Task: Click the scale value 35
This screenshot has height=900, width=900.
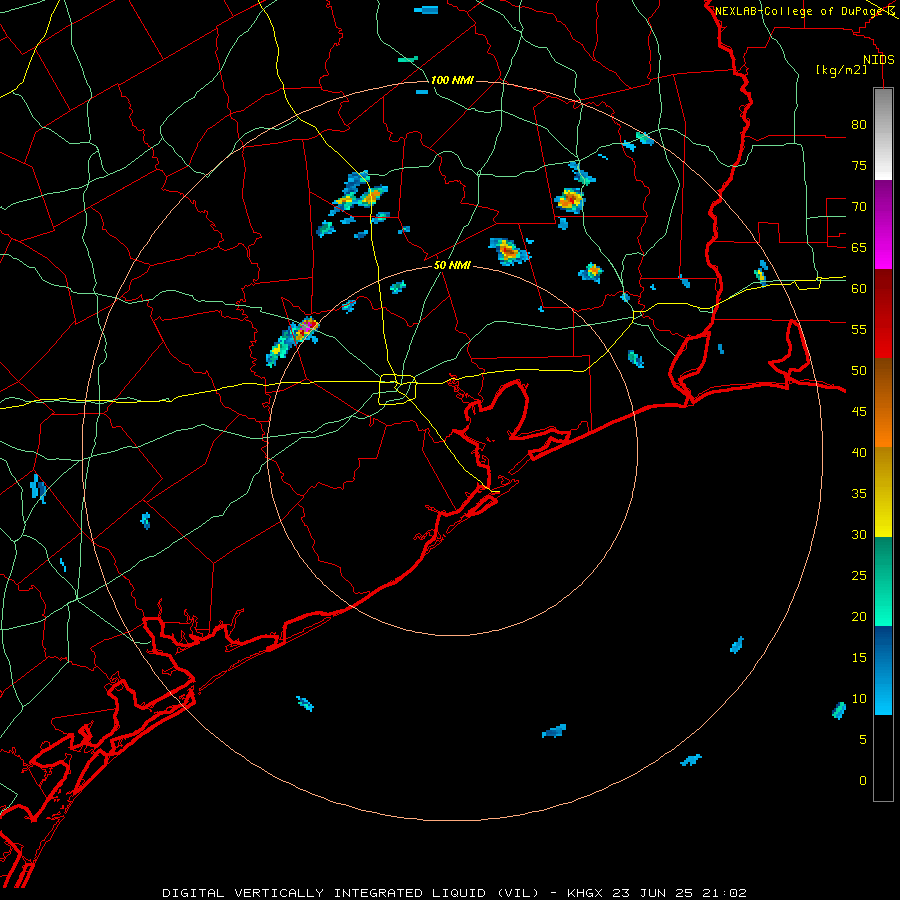Action: pyautogui.click(x=859, y=494)
